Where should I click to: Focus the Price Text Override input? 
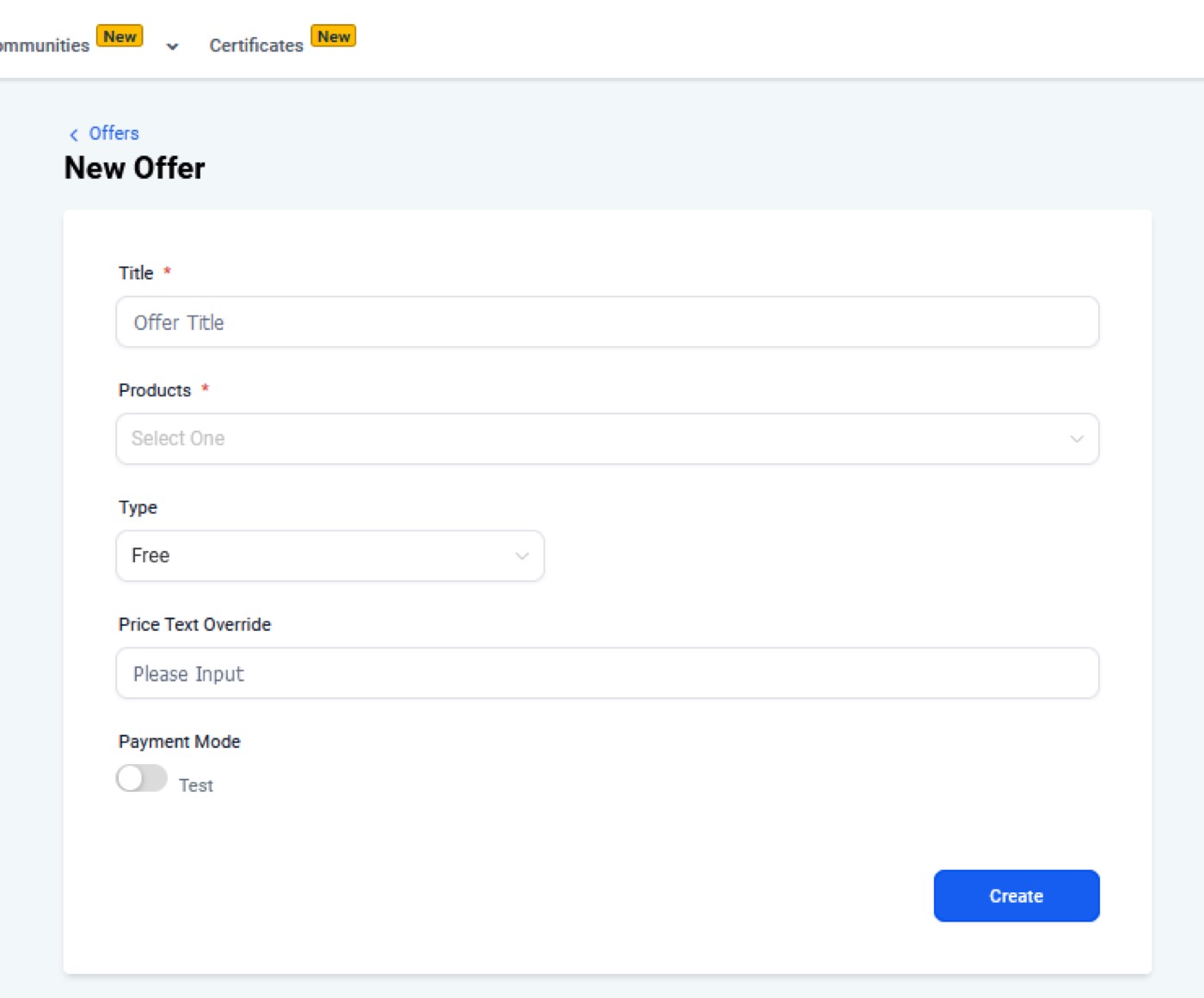pos(607,673)
